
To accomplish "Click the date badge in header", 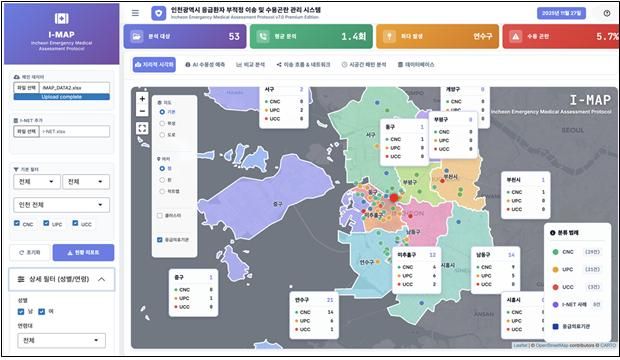I will point(561,13).
